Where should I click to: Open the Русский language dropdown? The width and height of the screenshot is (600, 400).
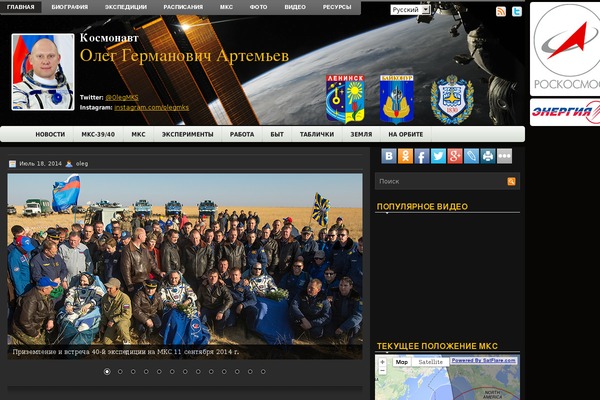coord(410,10)
